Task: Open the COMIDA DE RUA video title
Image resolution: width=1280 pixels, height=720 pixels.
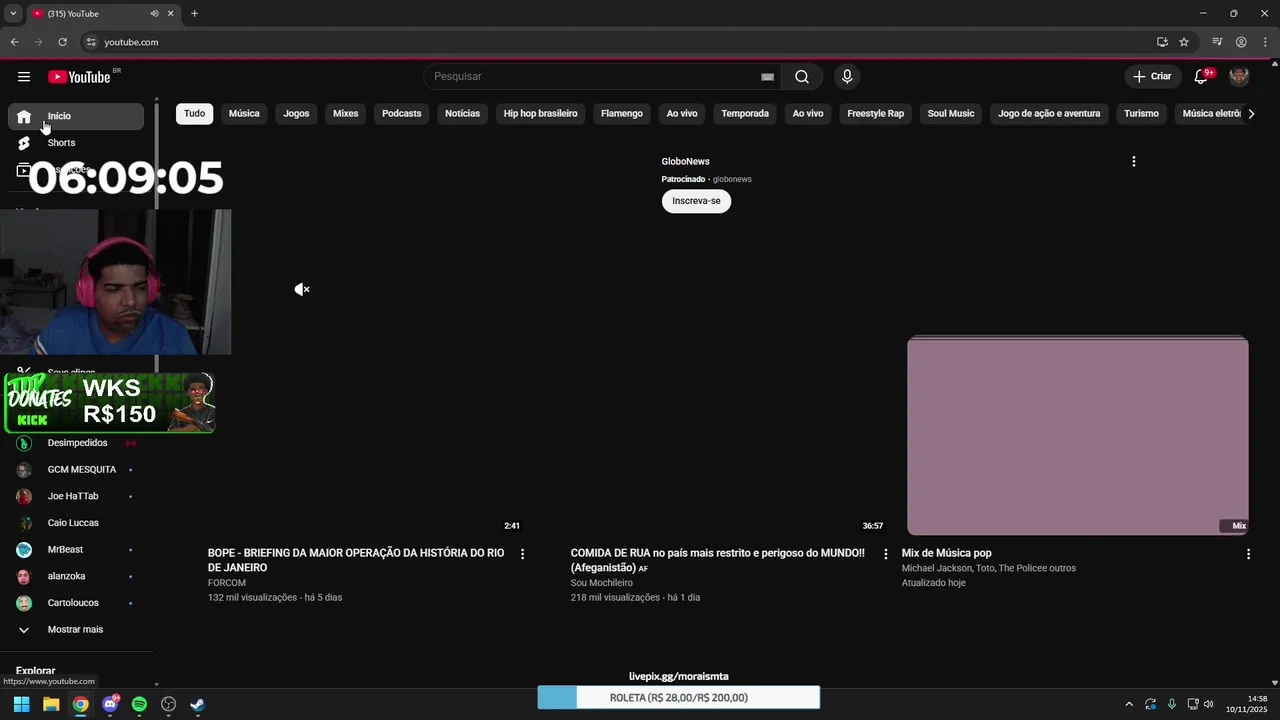Action: point(718,560)
